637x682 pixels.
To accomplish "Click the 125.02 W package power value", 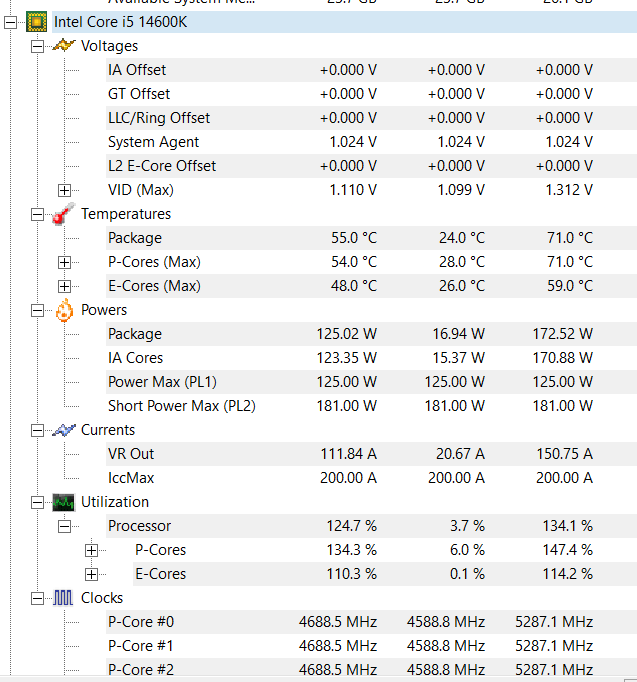I will (347, 334).
